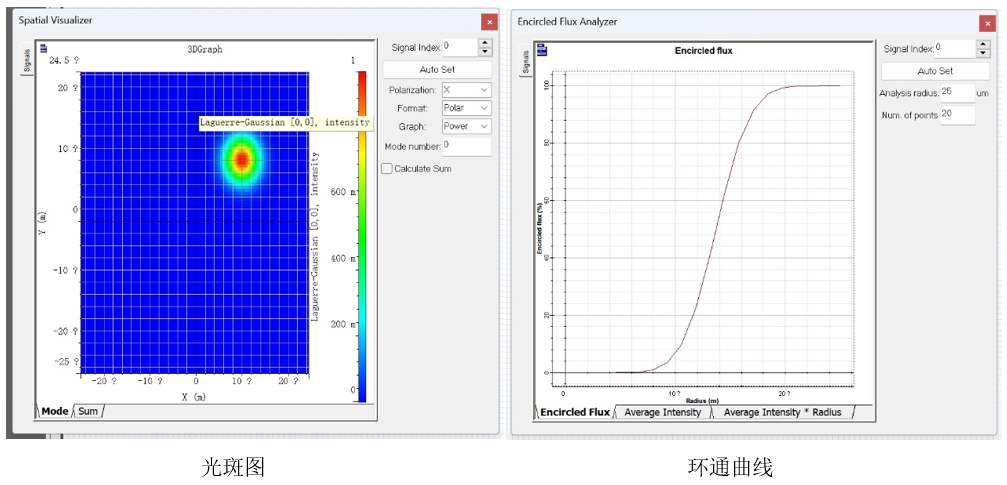Enable the Calculate Sum checkbox
Screen dimensions: 1007x485
click(x=387, y=168)
